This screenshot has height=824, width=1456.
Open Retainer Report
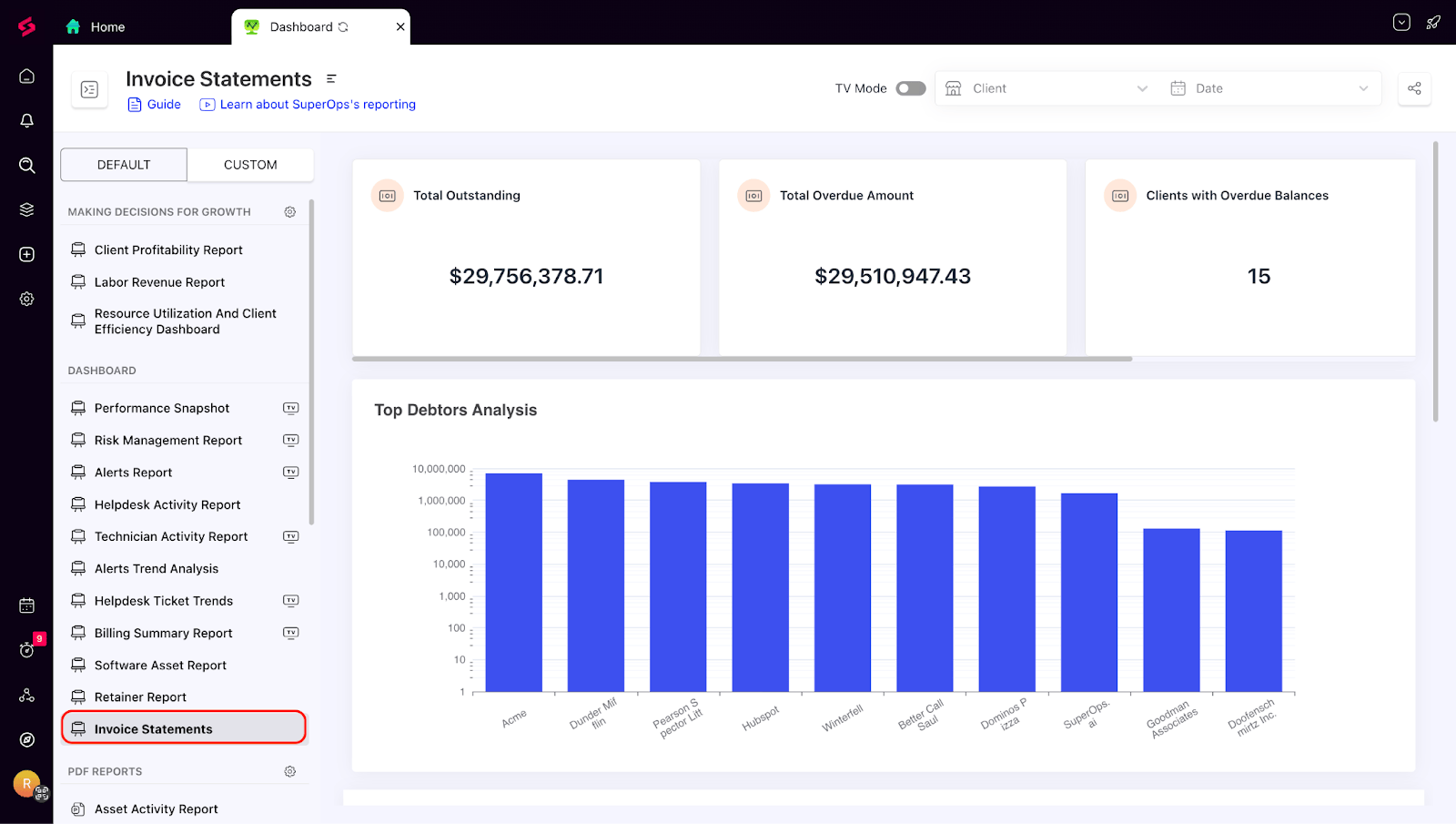[x=140, y=697]
